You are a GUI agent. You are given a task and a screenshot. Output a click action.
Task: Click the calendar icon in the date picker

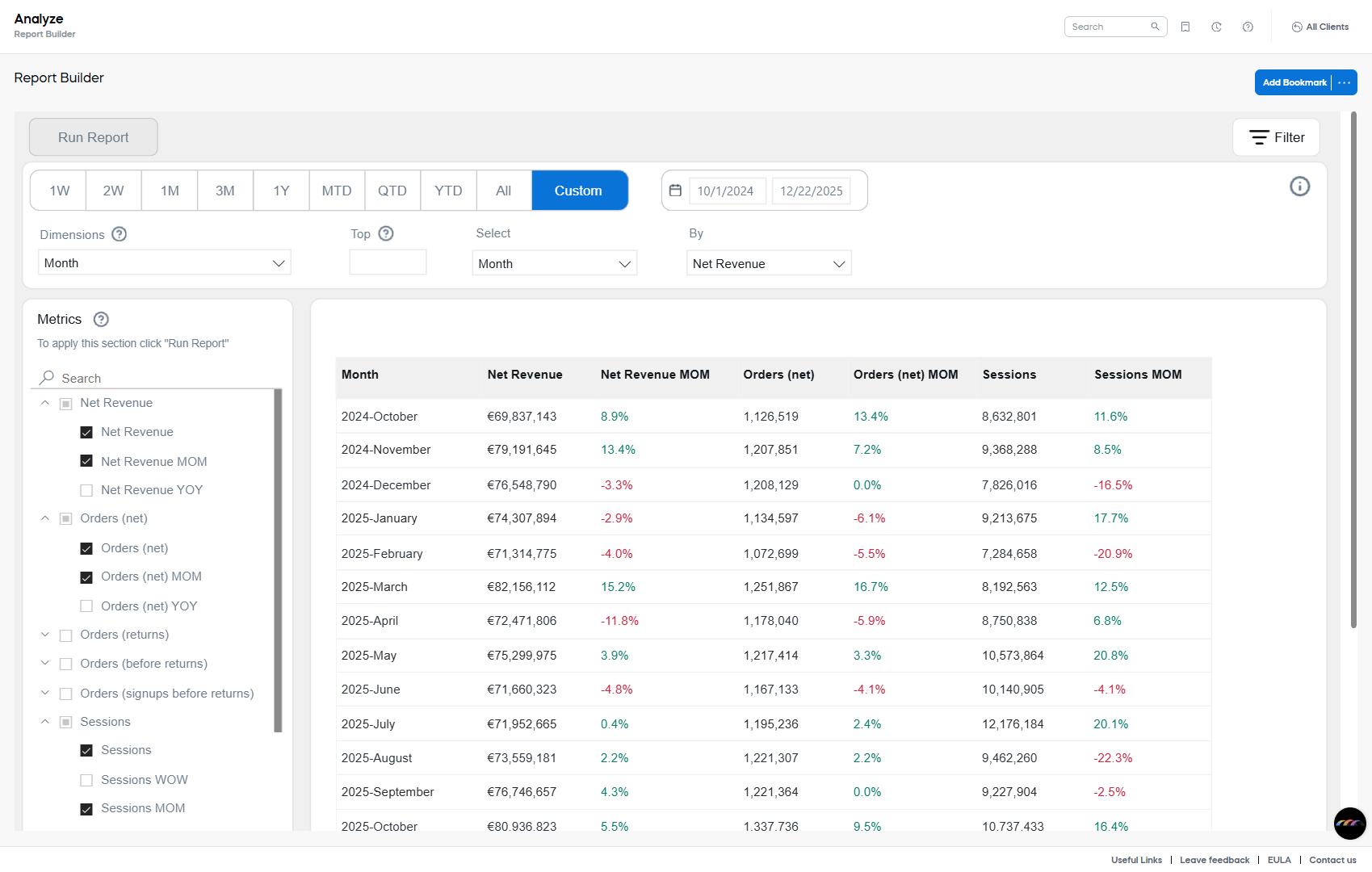click(x=676, y=190)
